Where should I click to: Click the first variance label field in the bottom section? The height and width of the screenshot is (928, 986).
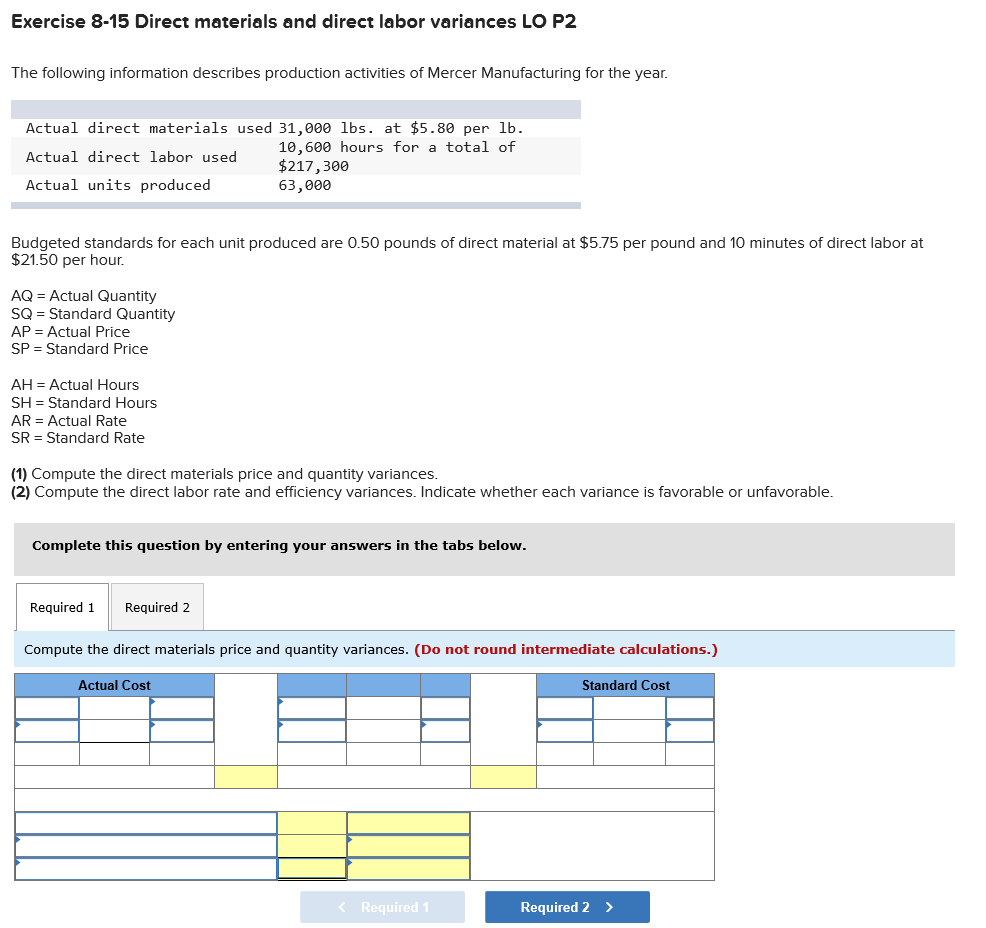tap(146, 823)
